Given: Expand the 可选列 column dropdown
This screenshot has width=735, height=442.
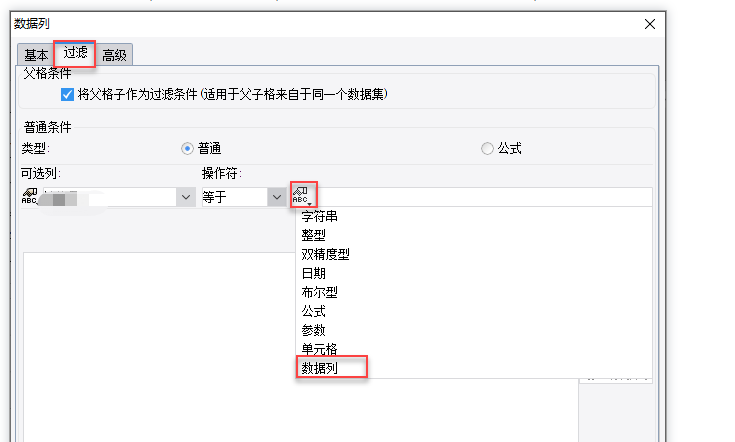Looking at the screenshot, I should click(x=185, y=197).
